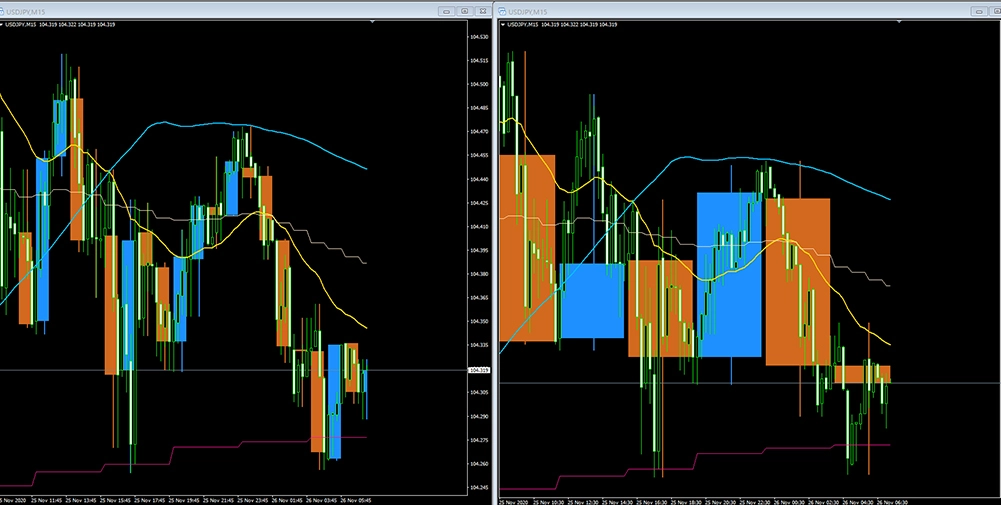Minimize the left USDJPY,M15 chart window

click(447, 11)
